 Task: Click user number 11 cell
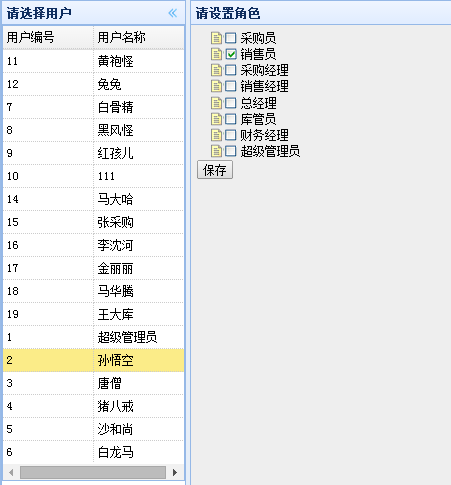tap(48, 61)
